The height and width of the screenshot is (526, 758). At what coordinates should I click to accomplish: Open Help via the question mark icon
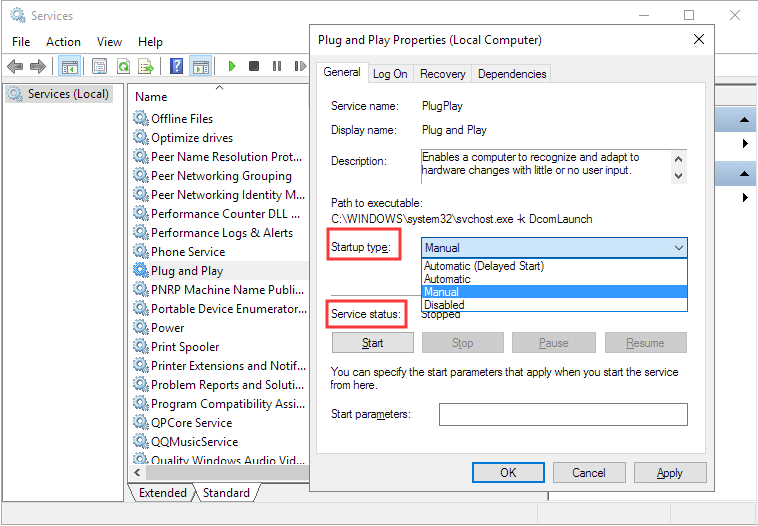tap(177, 67)
